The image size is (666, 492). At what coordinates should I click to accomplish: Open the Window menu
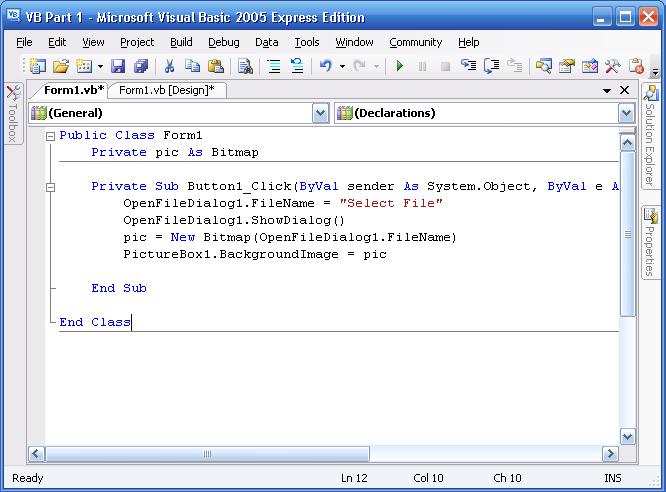pos(354,42)
